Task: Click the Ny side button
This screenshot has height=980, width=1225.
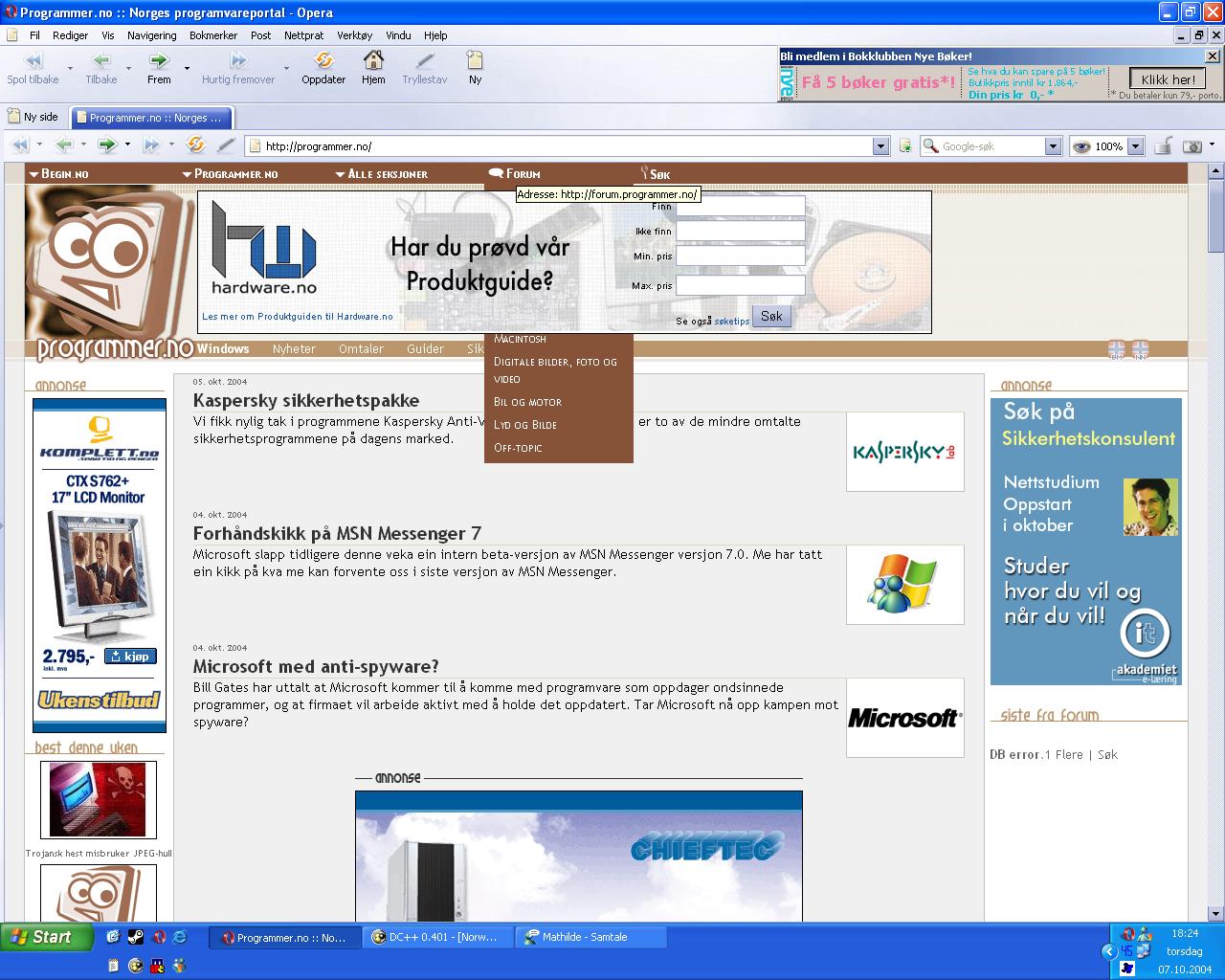Action: coord(33,117)
